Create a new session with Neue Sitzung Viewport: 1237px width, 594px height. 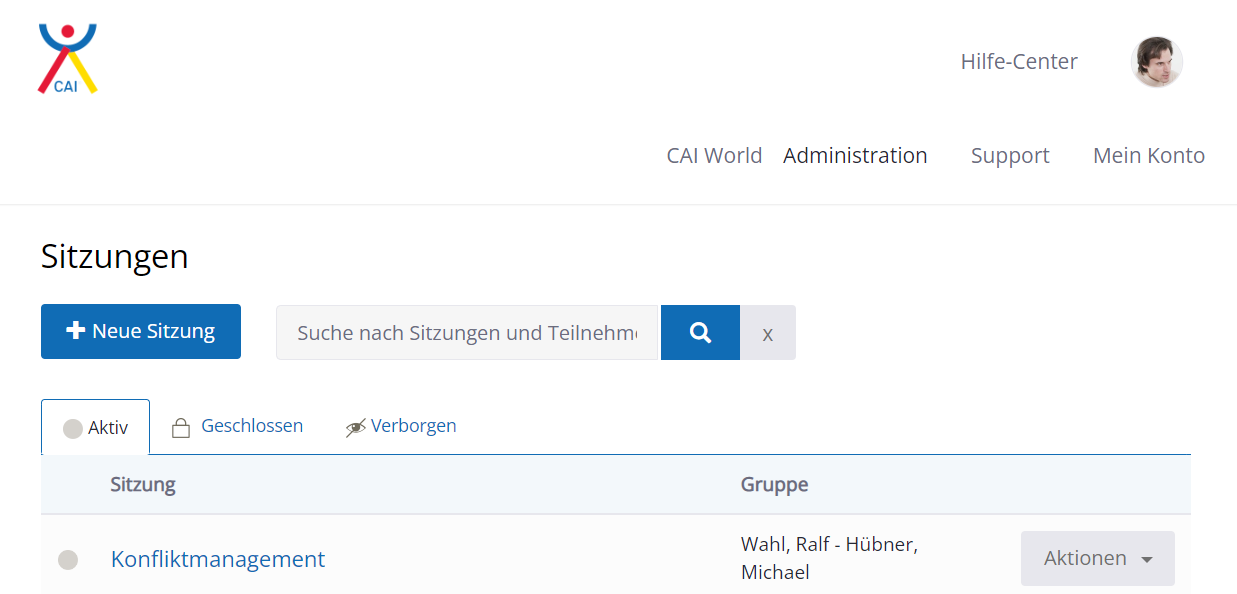(141, 331)
